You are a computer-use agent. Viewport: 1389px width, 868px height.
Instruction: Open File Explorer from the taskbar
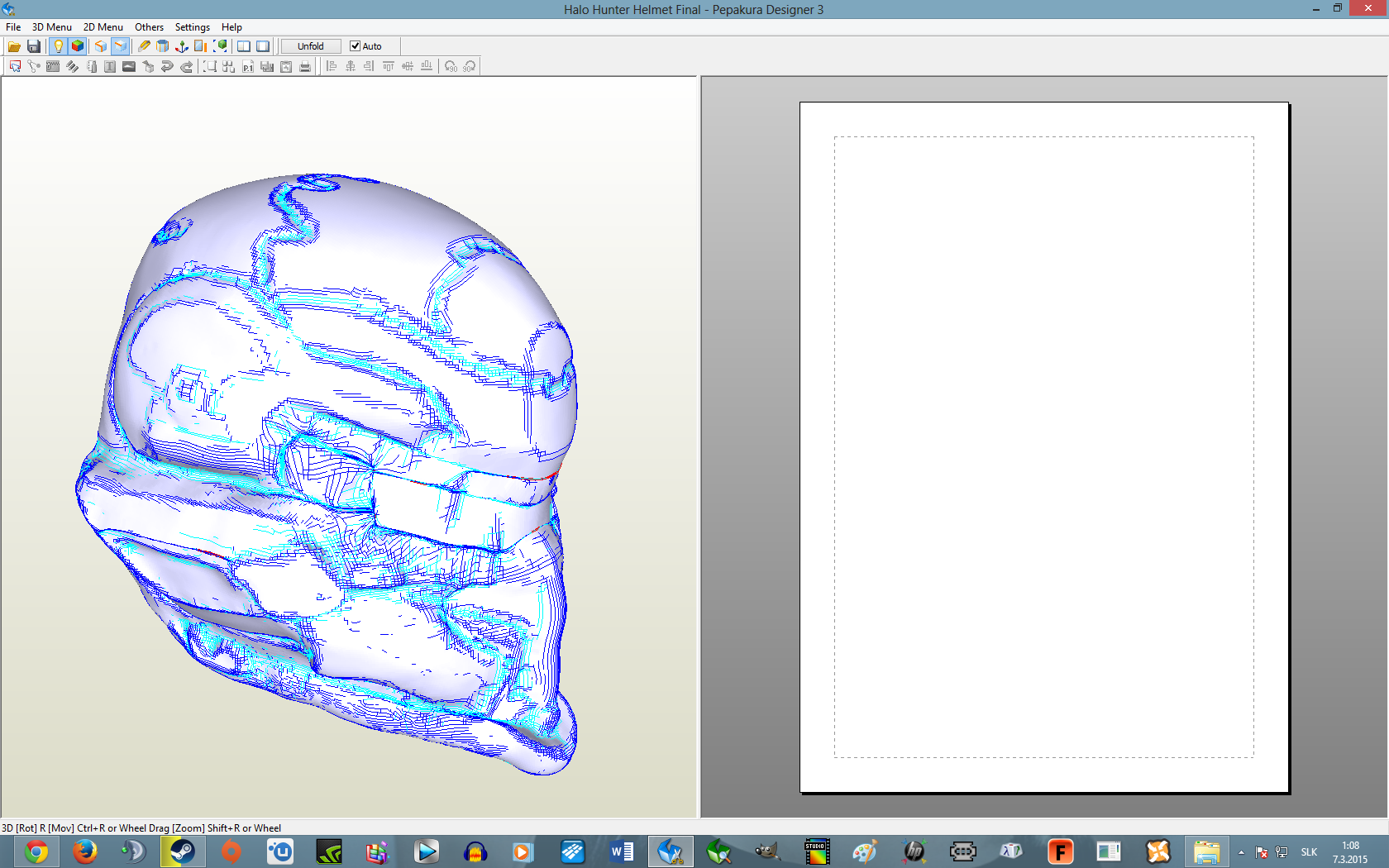point(1207,851)
